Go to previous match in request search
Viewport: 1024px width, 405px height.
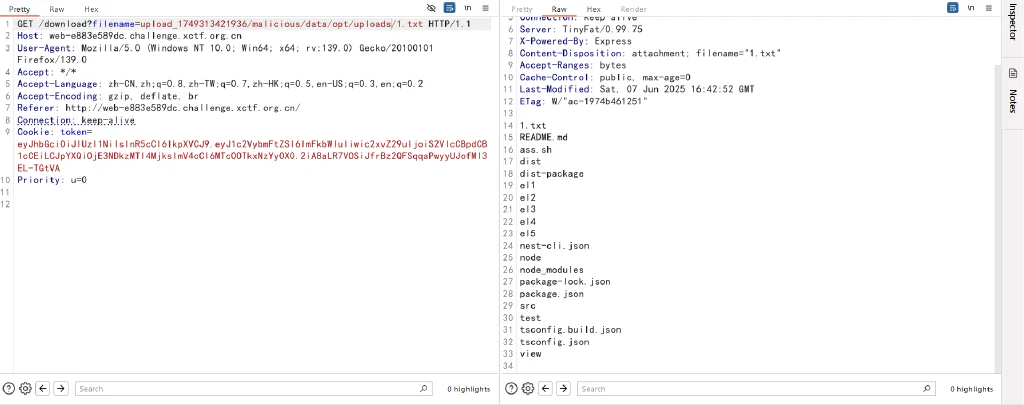click(43, 389)
